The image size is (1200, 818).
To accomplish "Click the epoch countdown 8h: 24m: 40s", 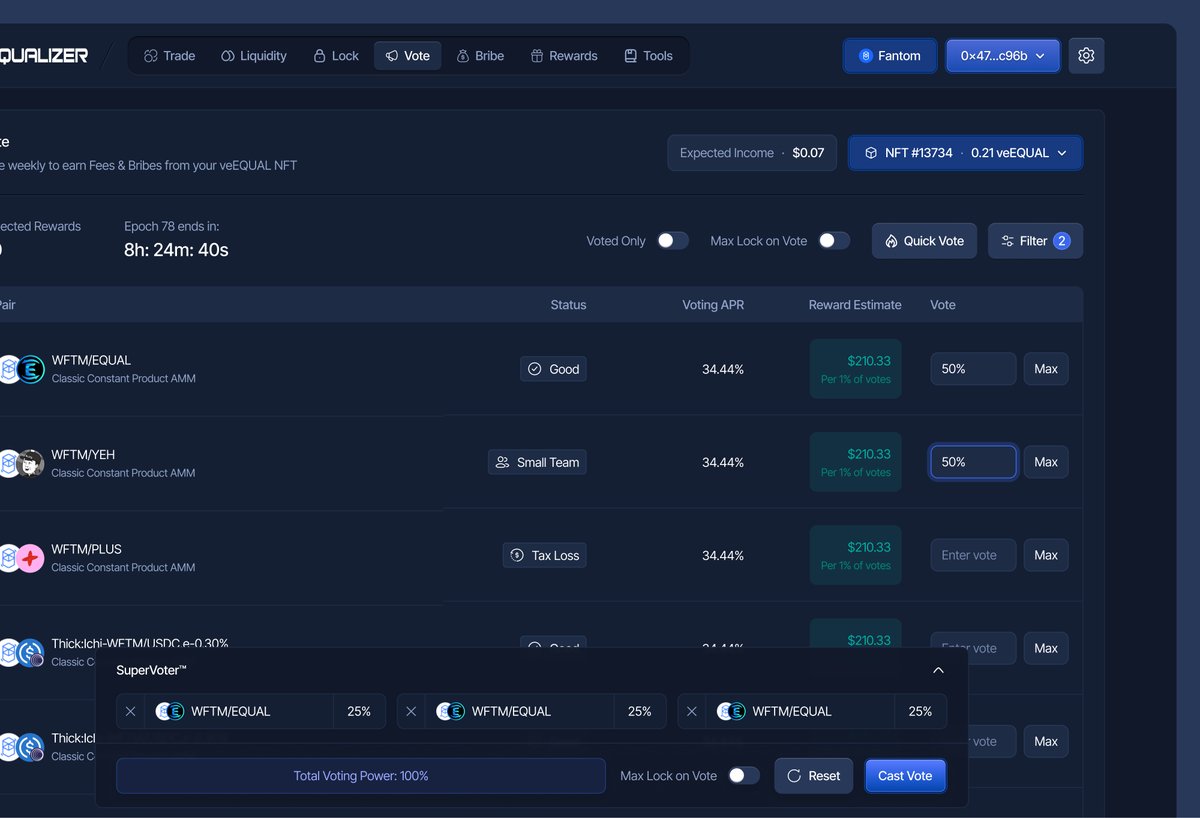I will pos(176,250).
